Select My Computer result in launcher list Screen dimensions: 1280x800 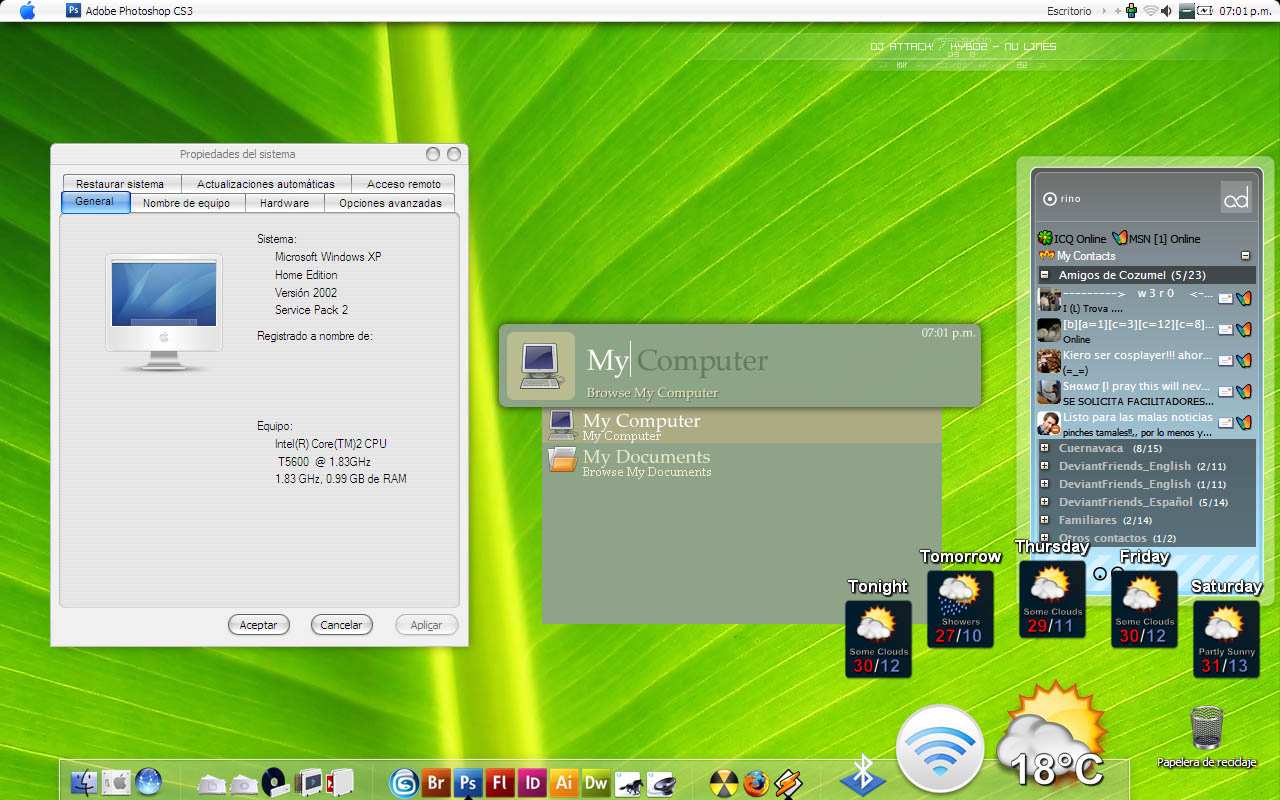(x=742, y=426)
